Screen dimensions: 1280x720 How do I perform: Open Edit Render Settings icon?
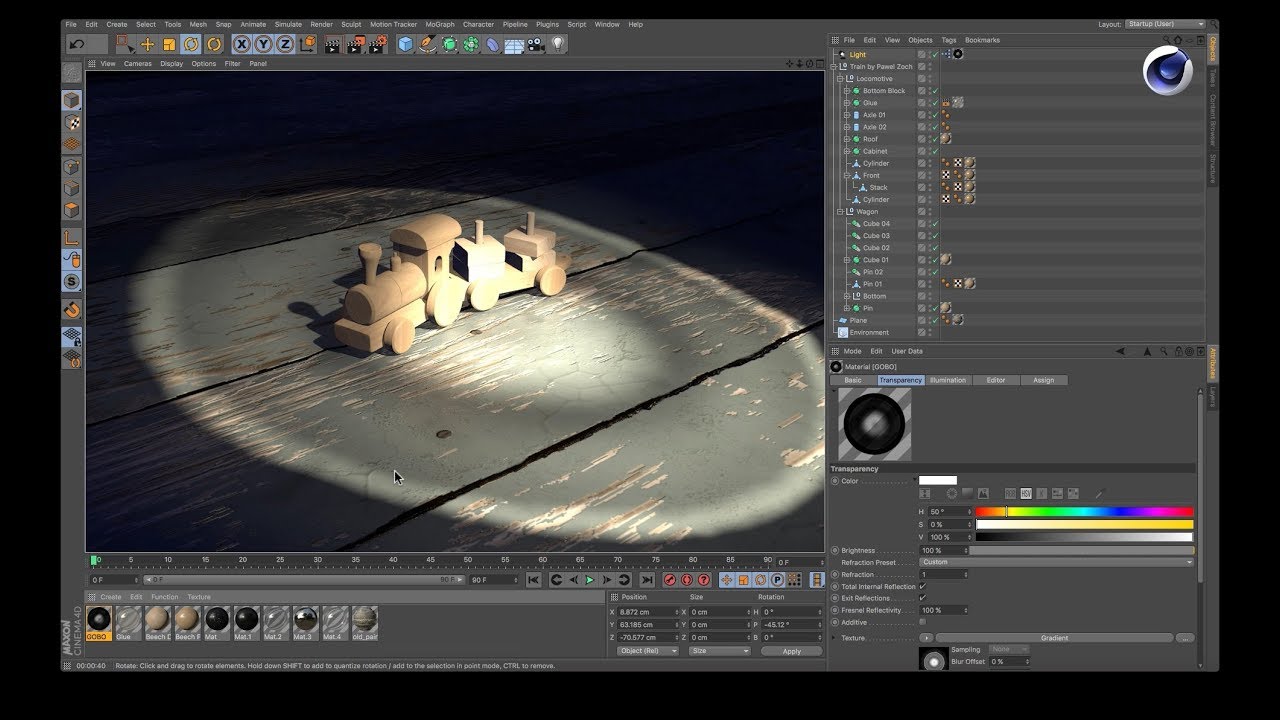[x=378, y=44]
